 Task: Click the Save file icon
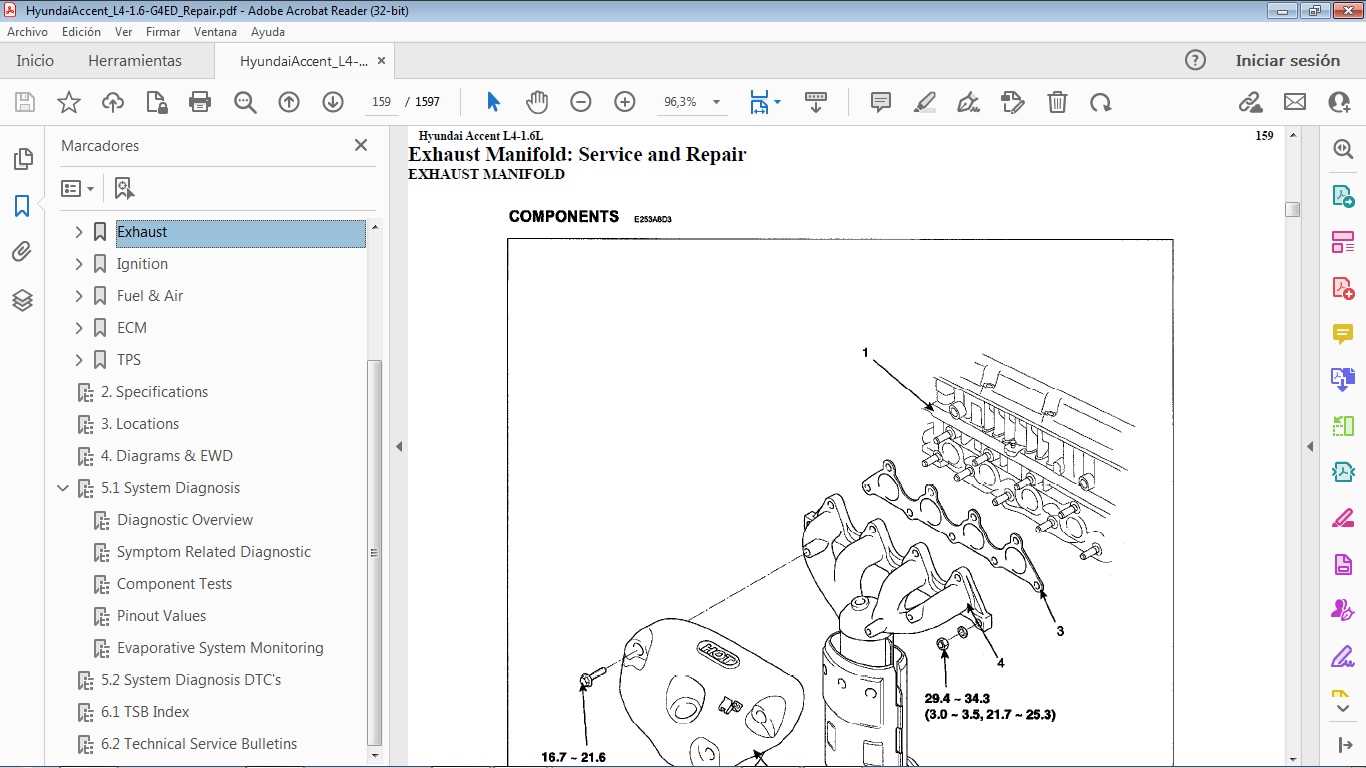(25, 102)
